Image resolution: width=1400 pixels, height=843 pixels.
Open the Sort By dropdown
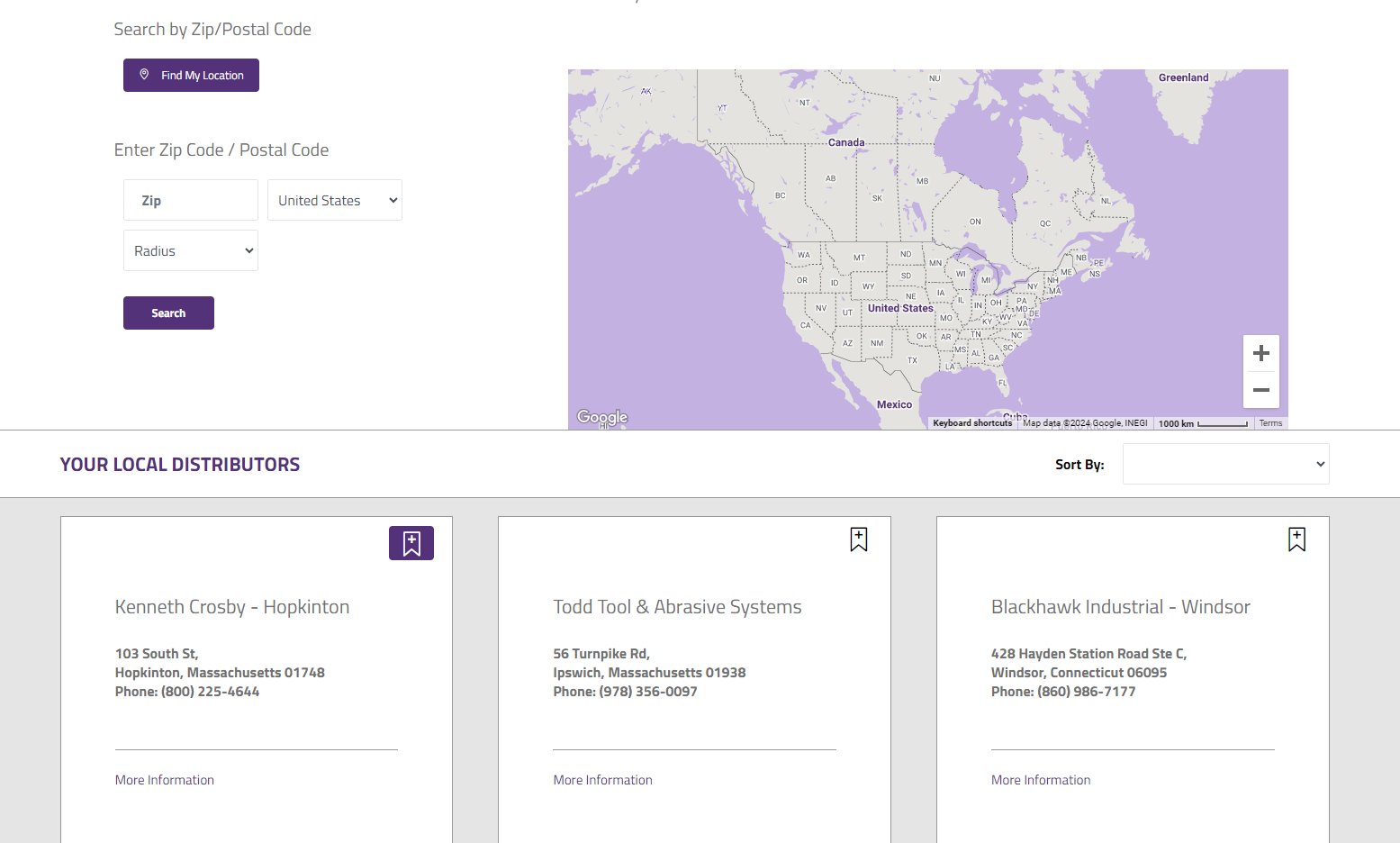(x=1225, y=464)
